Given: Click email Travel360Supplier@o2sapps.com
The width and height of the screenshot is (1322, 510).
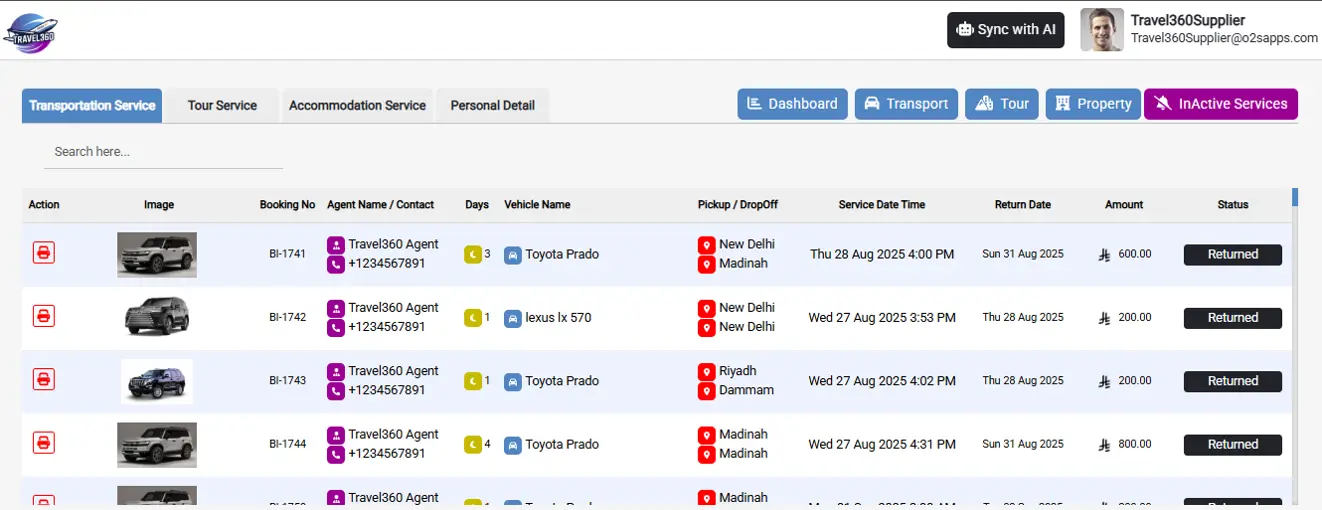Looking at the screenshot, I should (x=1224, y=38).
